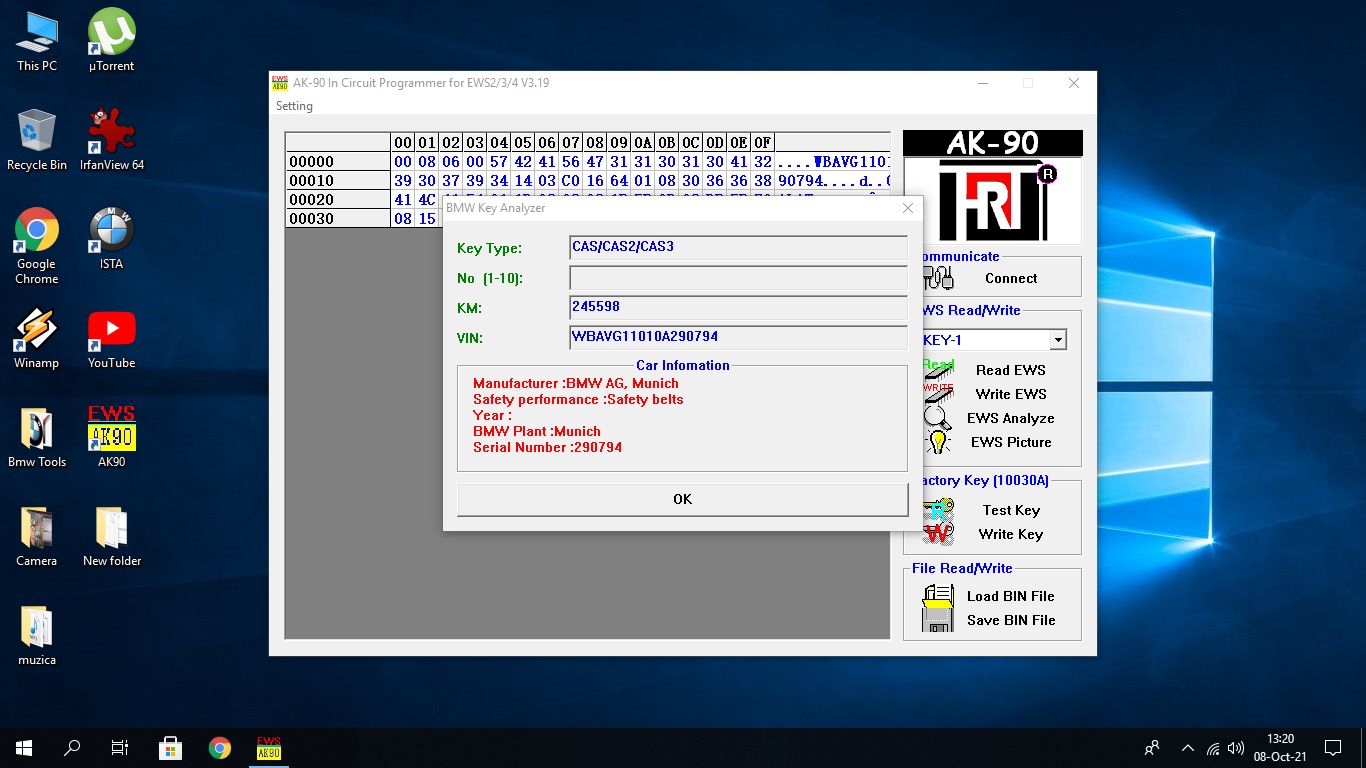Viewport: 1366px width, 768px height.
Task: Select Bmw Tools folder icon
Action: (x=37, y=437)
